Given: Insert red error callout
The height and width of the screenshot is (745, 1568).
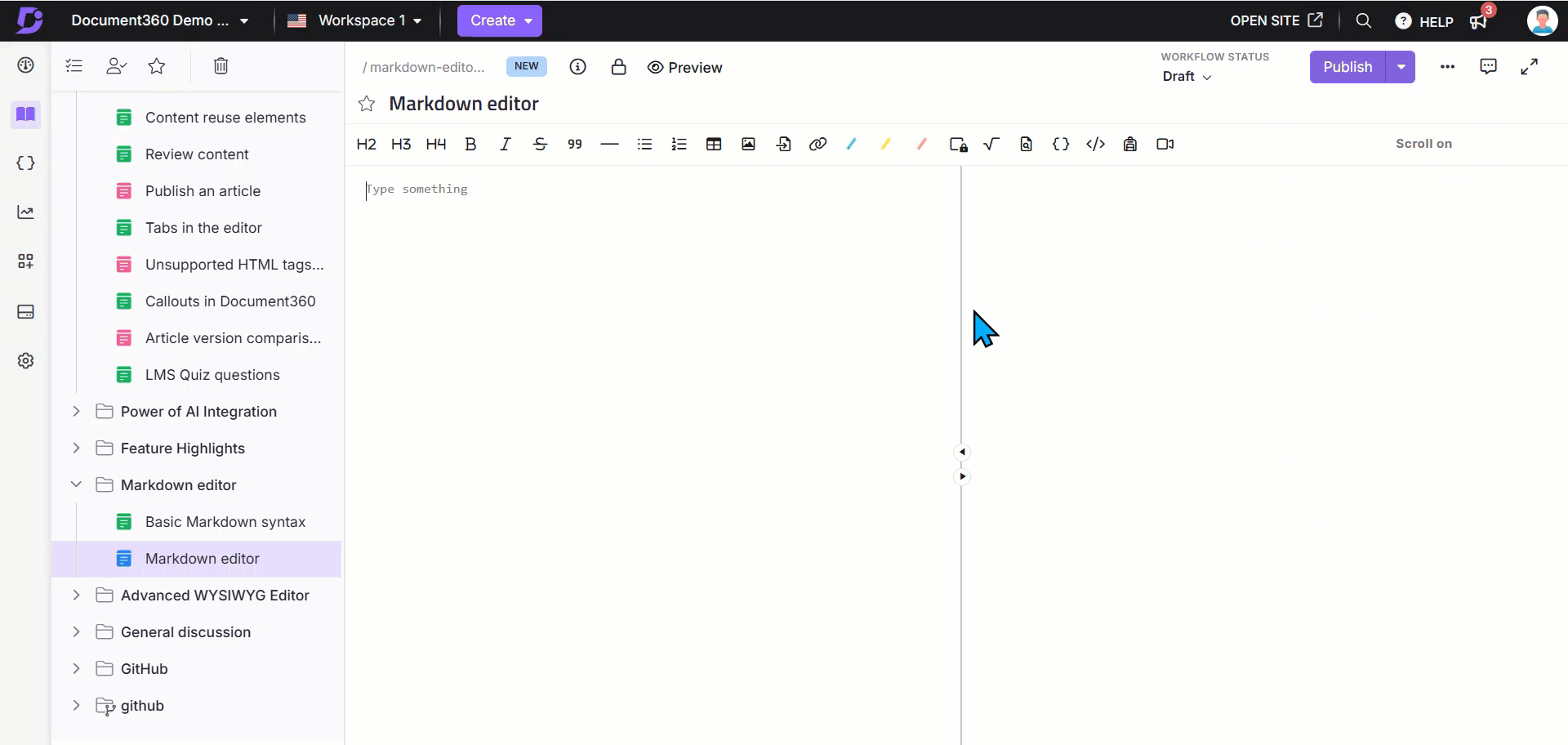Looking at the screenshot, I should click(x=922, y=144).
